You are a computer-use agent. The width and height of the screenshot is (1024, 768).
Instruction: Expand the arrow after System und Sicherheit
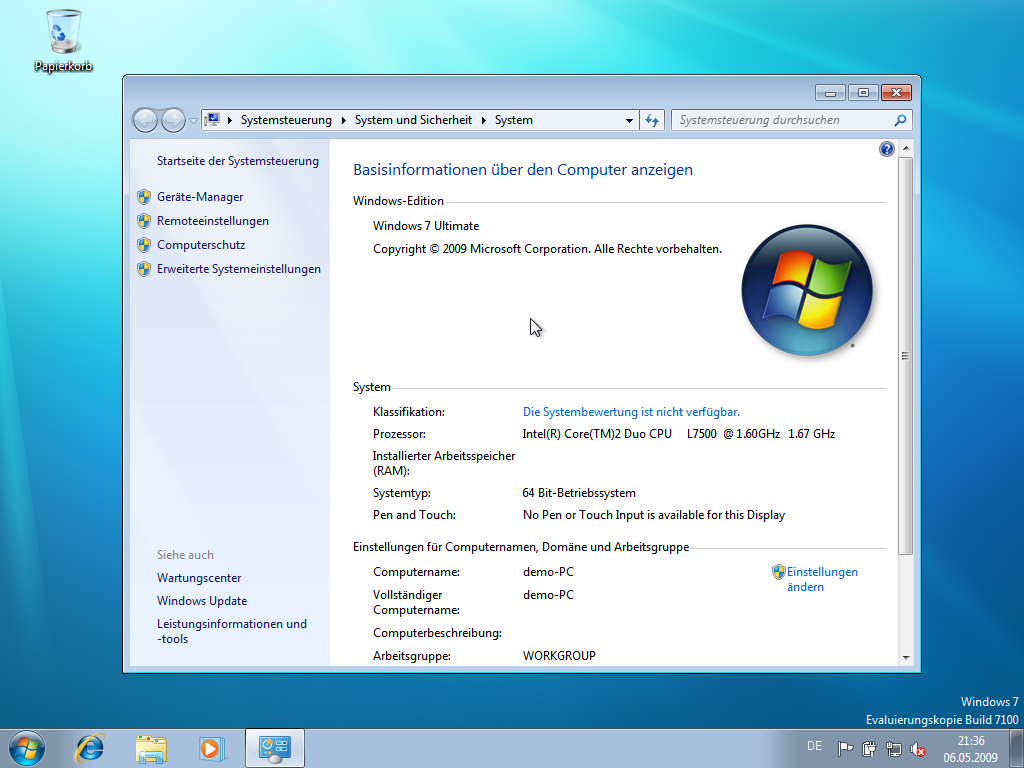click(484, 120)
